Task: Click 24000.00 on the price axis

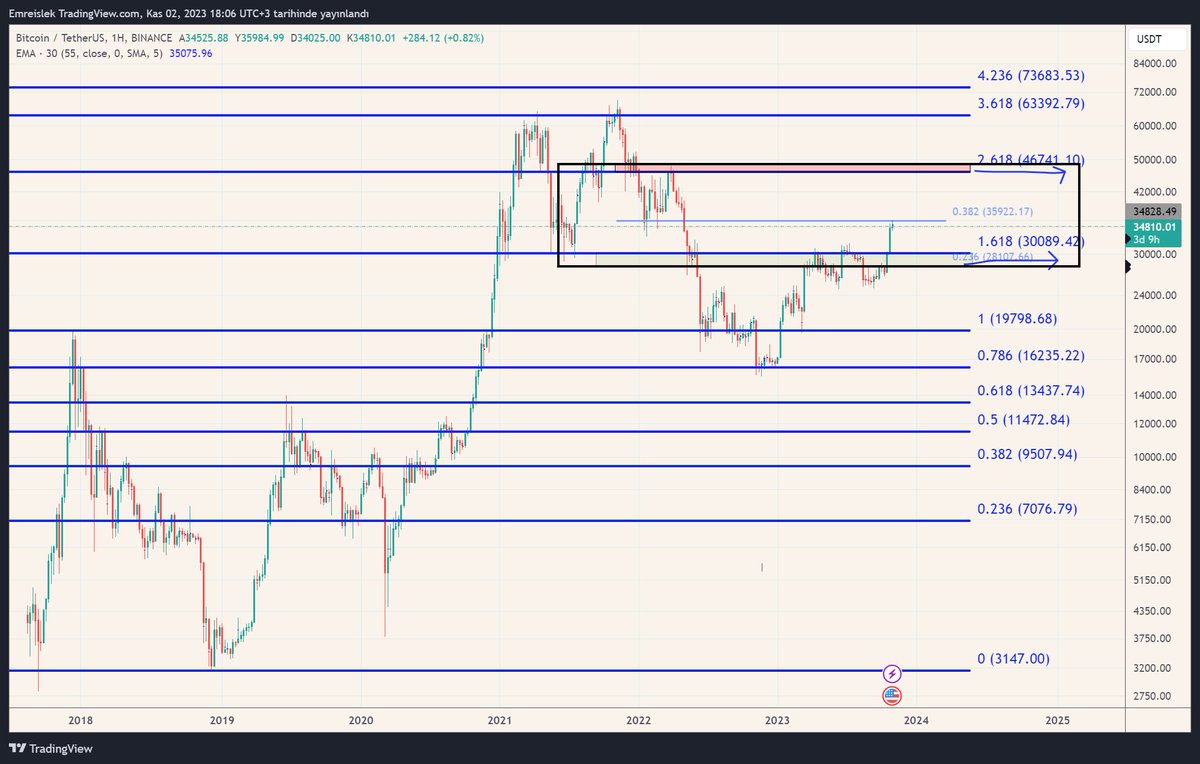Action: (1157, 296)
